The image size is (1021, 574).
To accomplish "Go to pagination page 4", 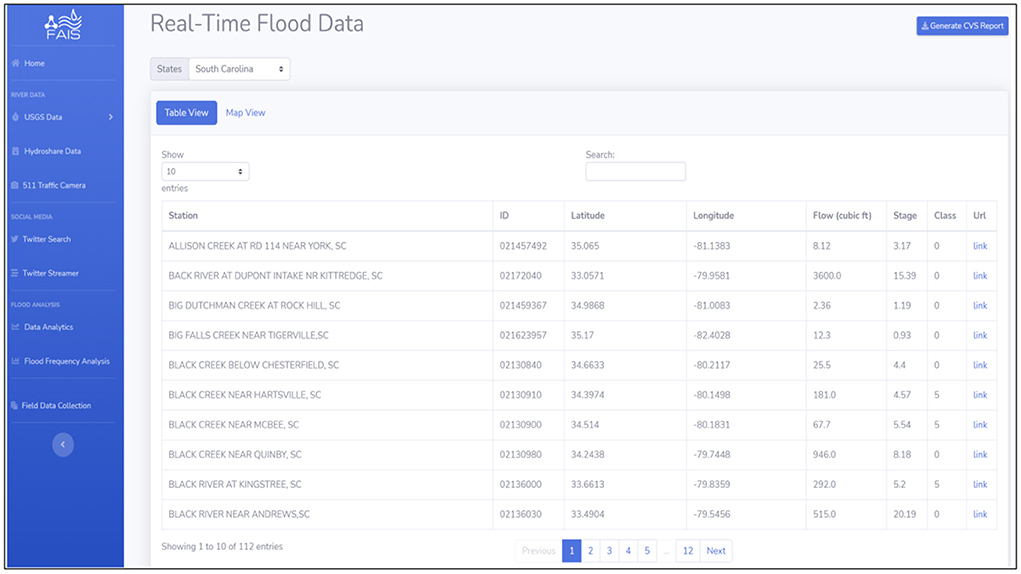I will pyautogui.click(x=628, y=551).
